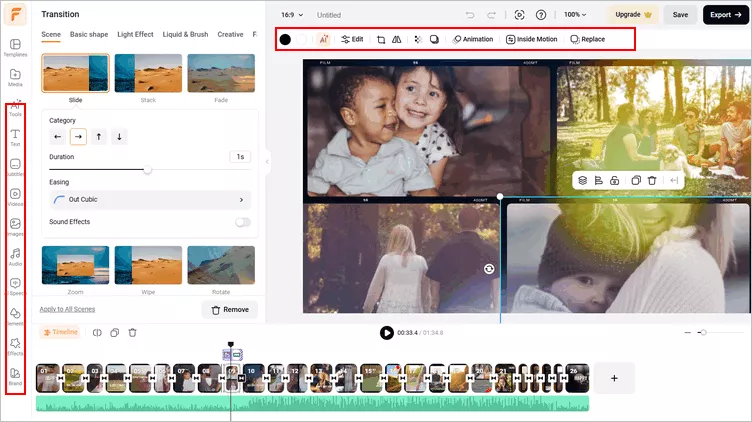Viewport: 752px width, 422px height.
Task: Click the Duration slider handle
Action: [148, 169]
